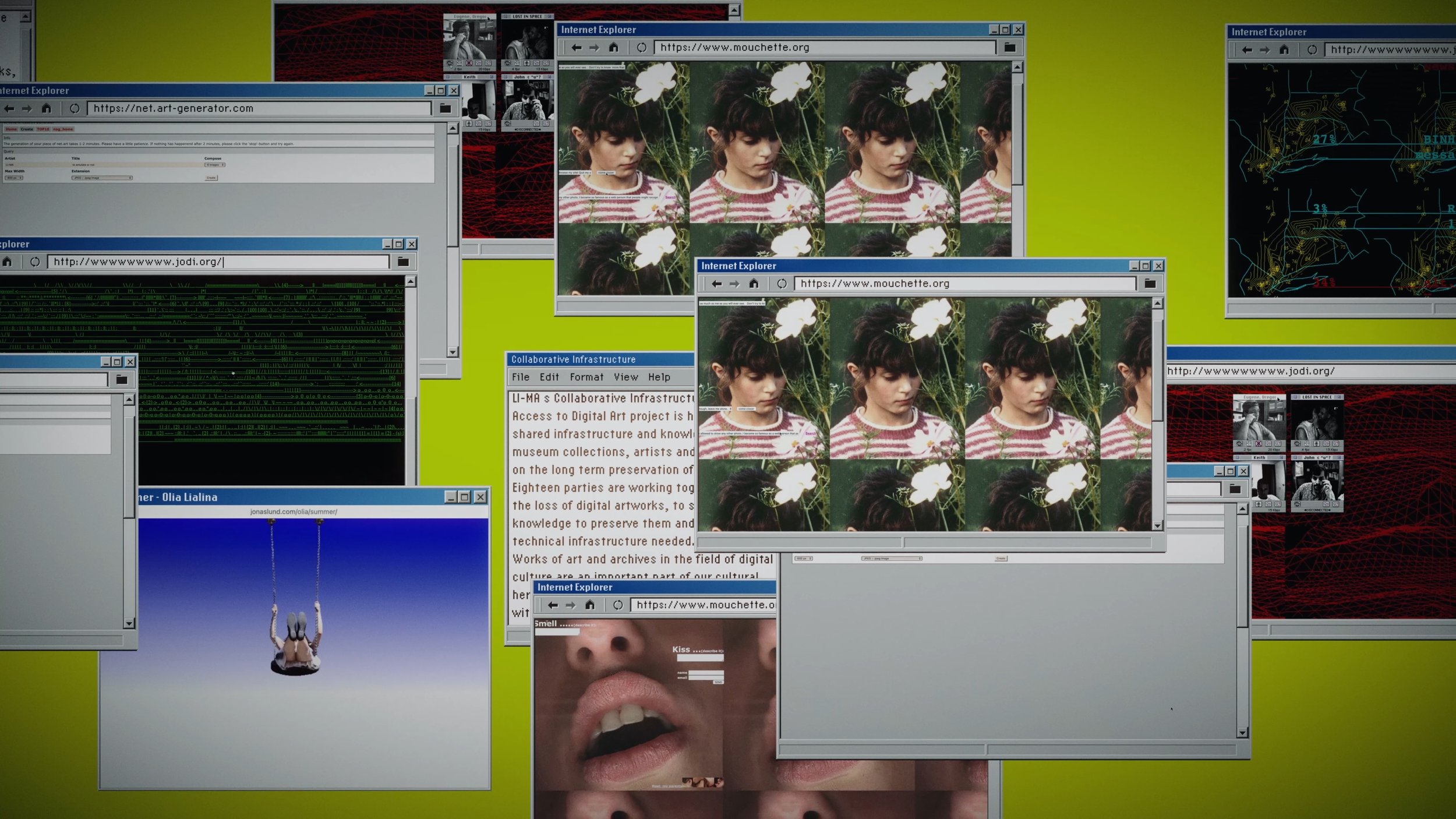This screenshot has width=1456, height=819.
Task: Click forward arrow in top-right jodi window
Action: tap(1264, 50)
